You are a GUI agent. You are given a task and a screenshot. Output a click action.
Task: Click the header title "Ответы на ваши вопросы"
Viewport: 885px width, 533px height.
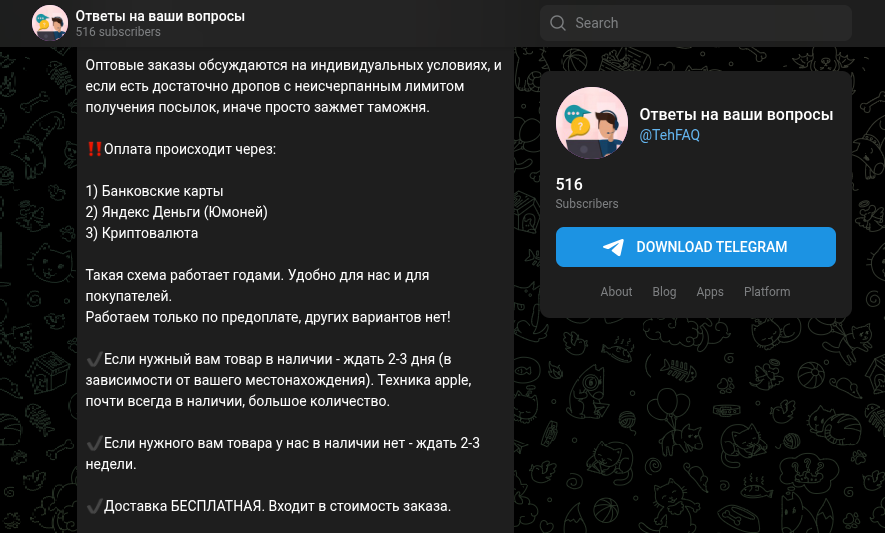(160, 16)
